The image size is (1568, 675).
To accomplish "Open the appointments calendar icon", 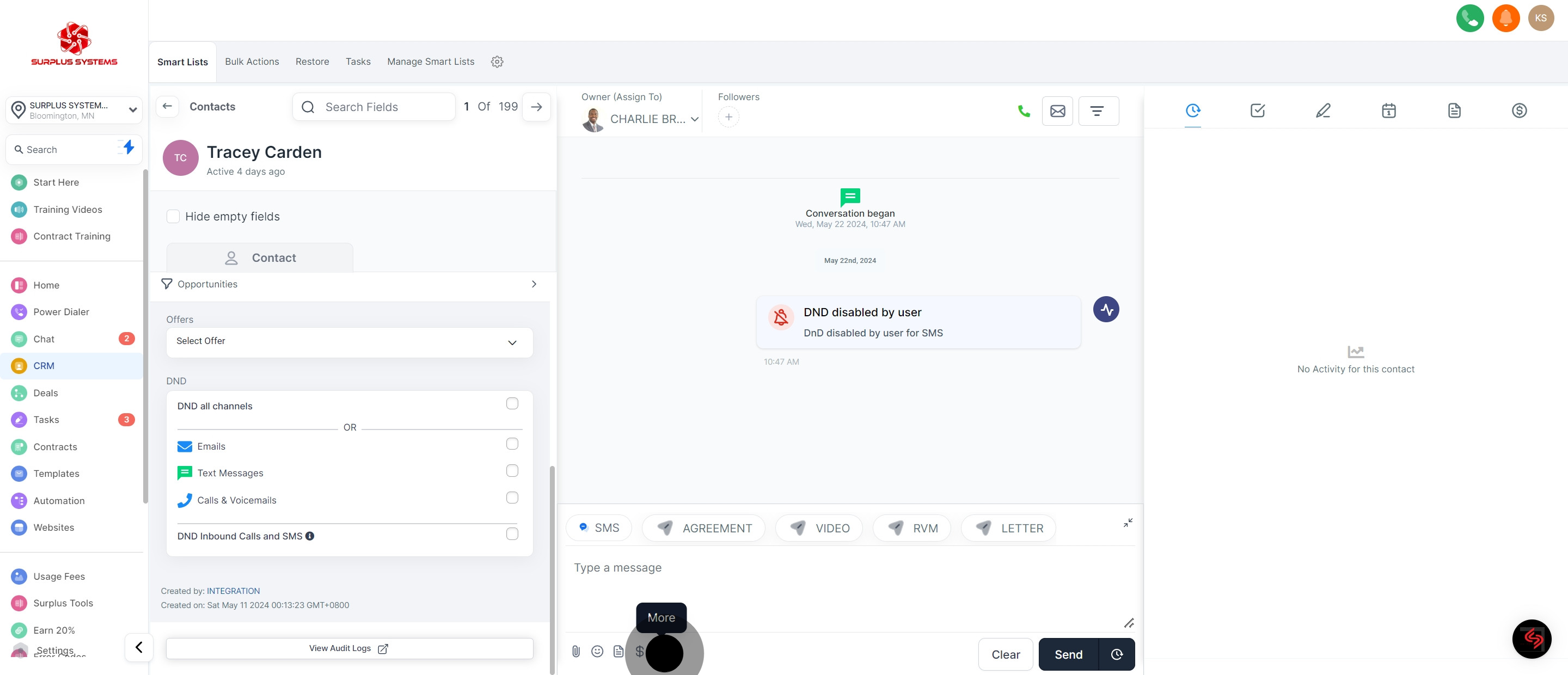I will coord(1388,111).
